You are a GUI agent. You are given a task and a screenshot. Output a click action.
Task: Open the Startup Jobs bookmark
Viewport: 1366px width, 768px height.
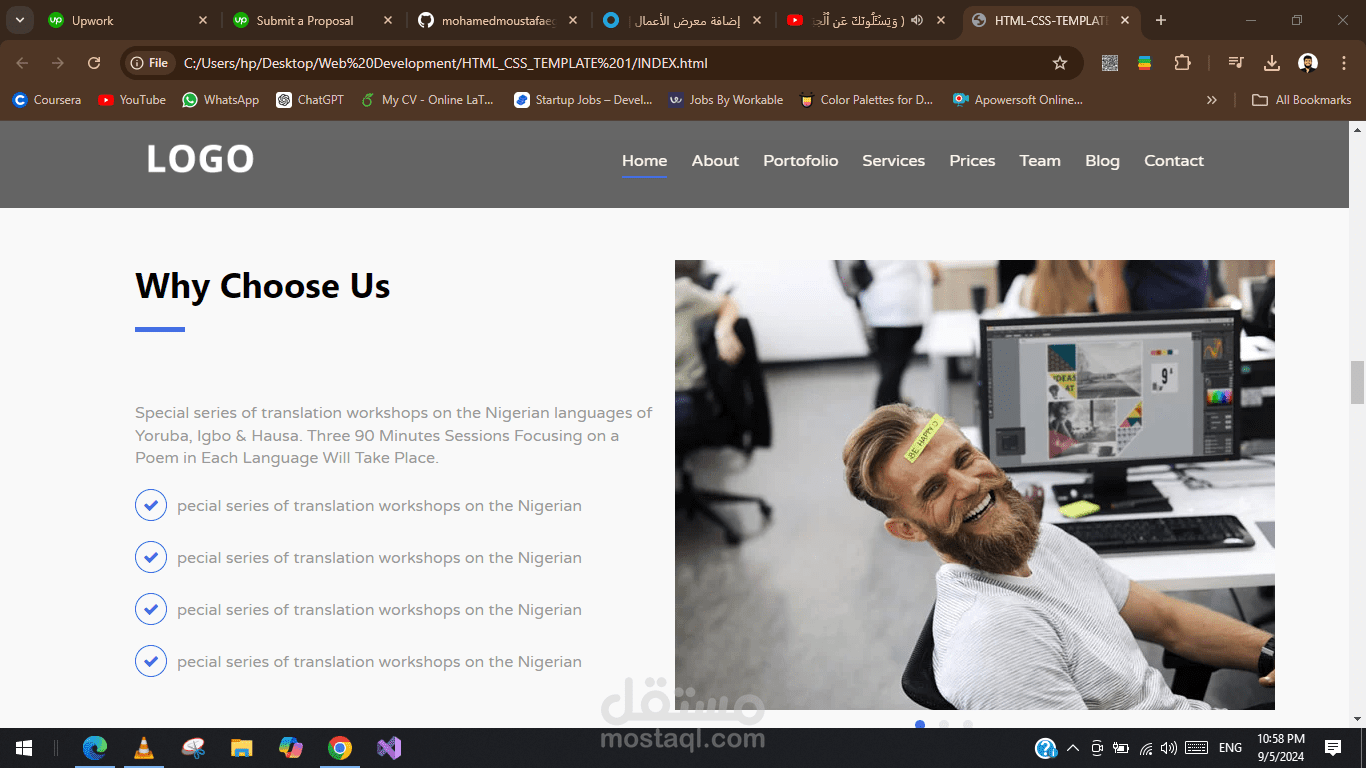coord(583,100)
